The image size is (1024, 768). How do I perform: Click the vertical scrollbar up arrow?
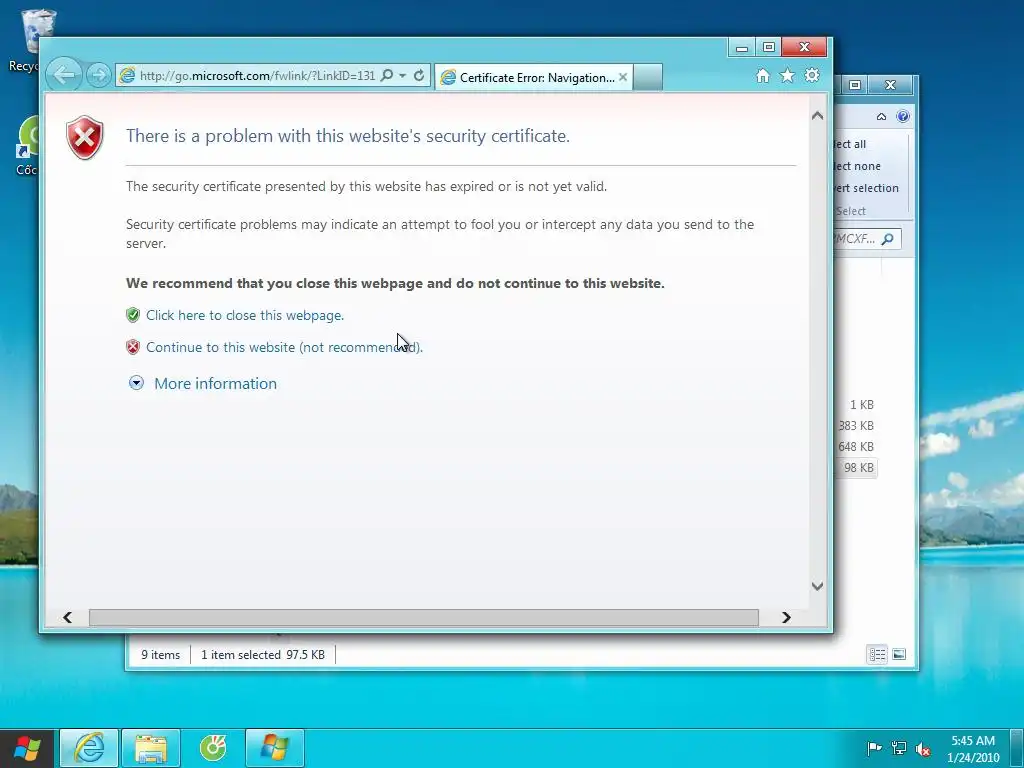pos(817,116)
